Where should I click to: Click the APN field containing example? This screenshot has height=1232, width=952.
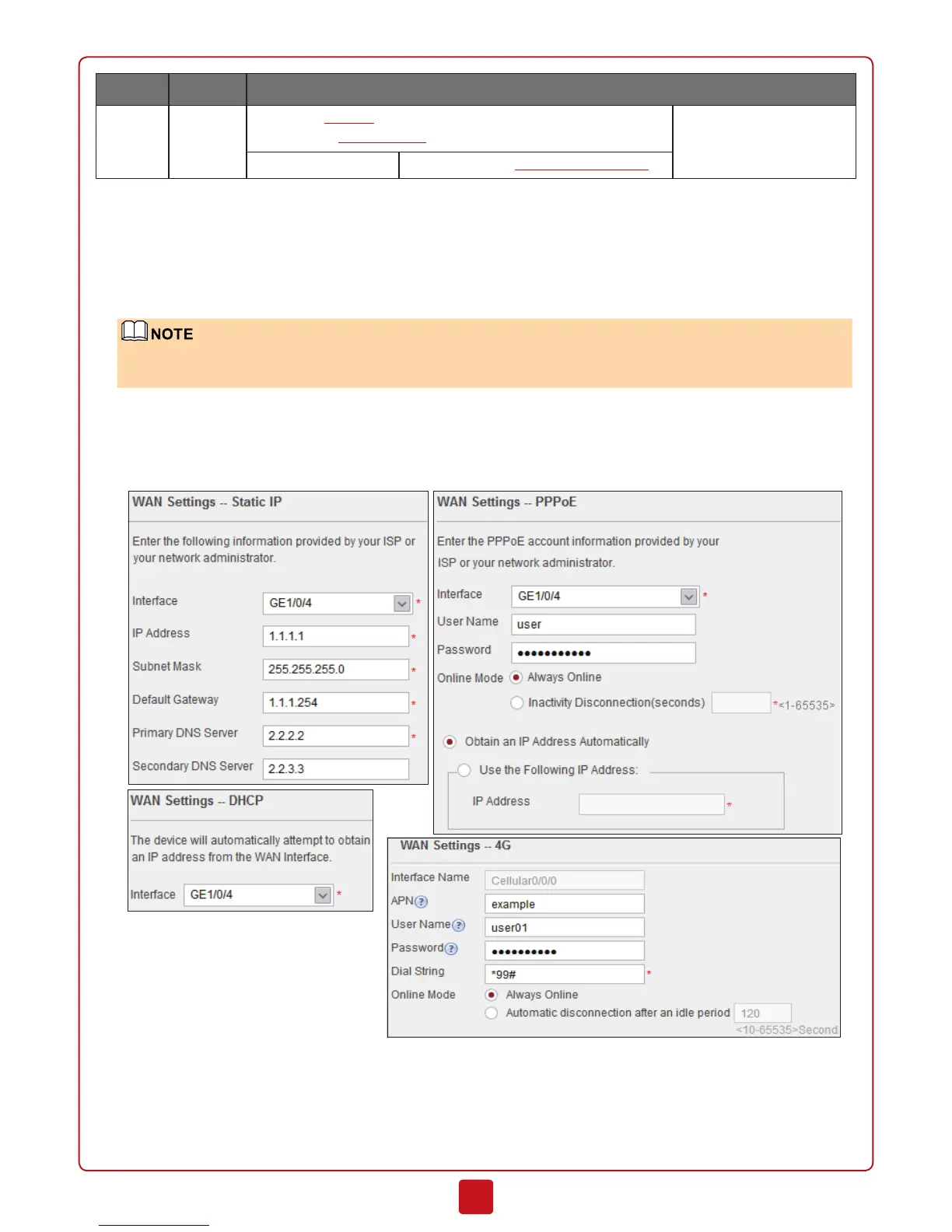(x=565, y=904)
